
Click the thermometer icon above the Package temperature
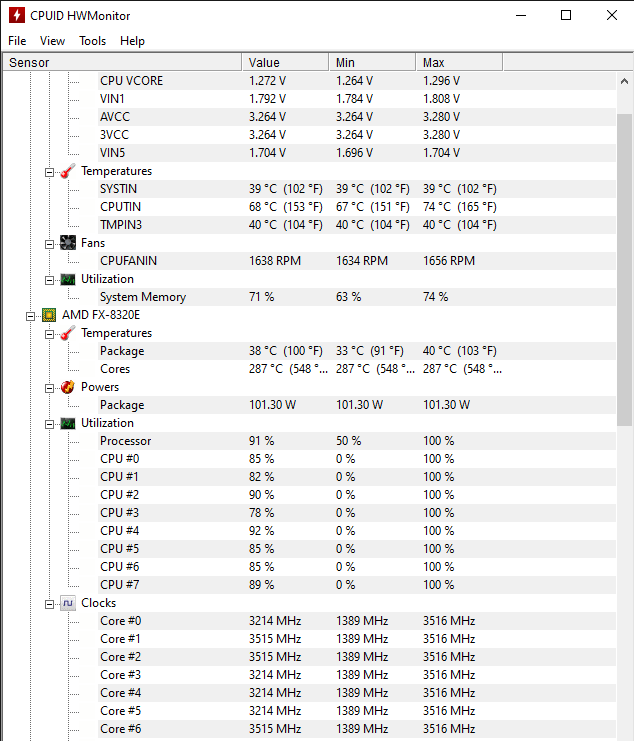[68, 333]
